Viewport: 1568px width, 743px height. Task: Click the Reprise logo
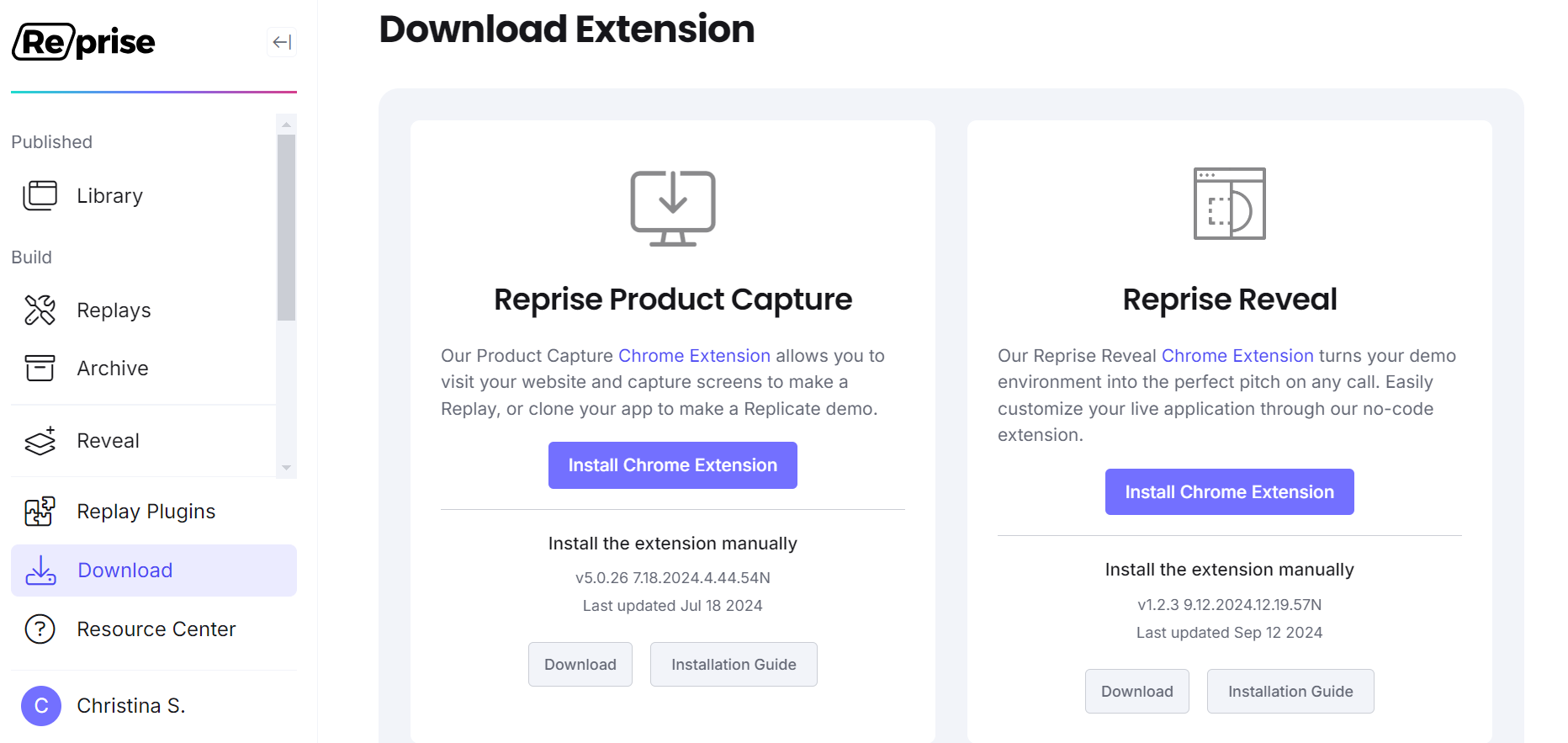click(x=84, y=42)
